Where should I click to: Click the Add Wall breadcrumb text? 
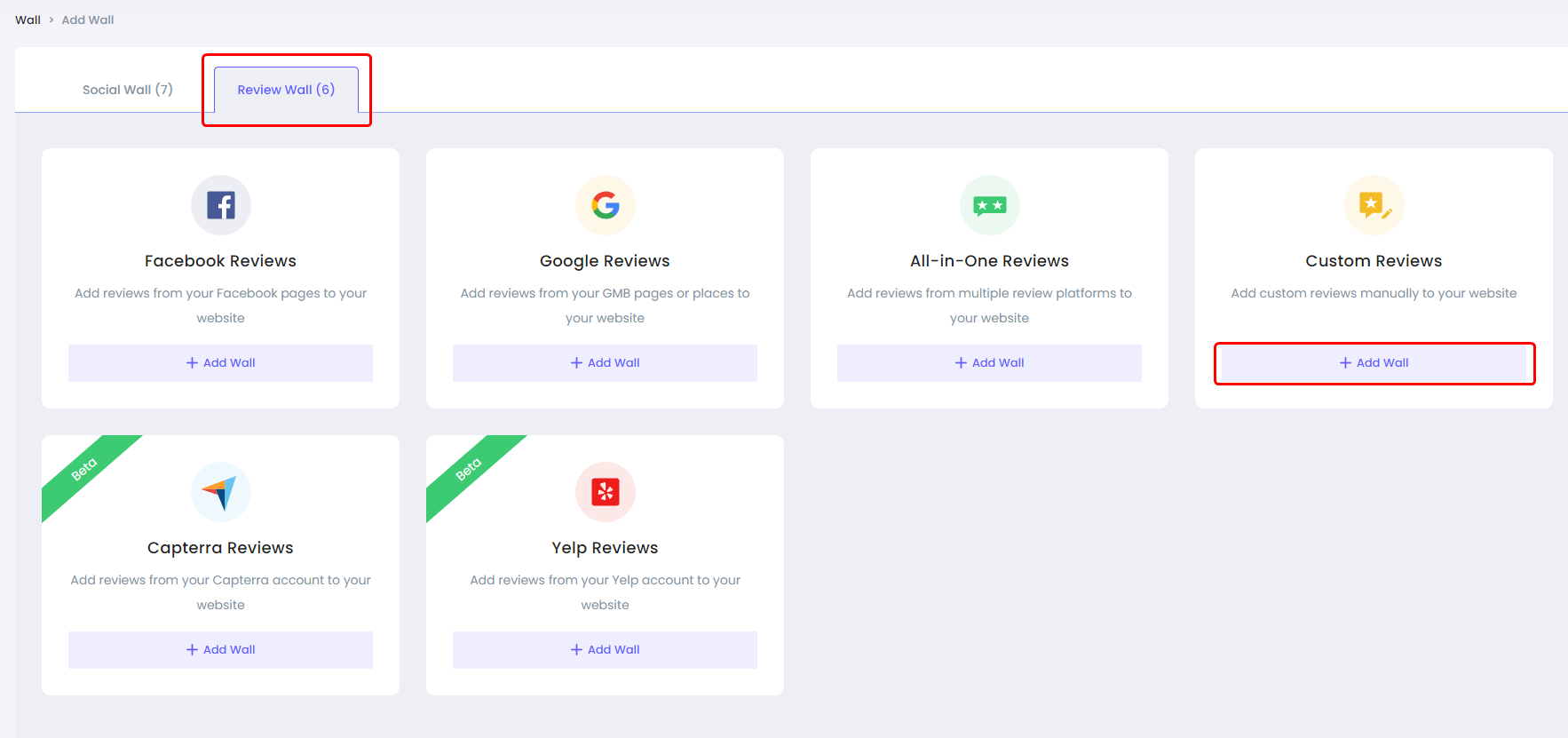pyautogui.click(x=88, y=20)
